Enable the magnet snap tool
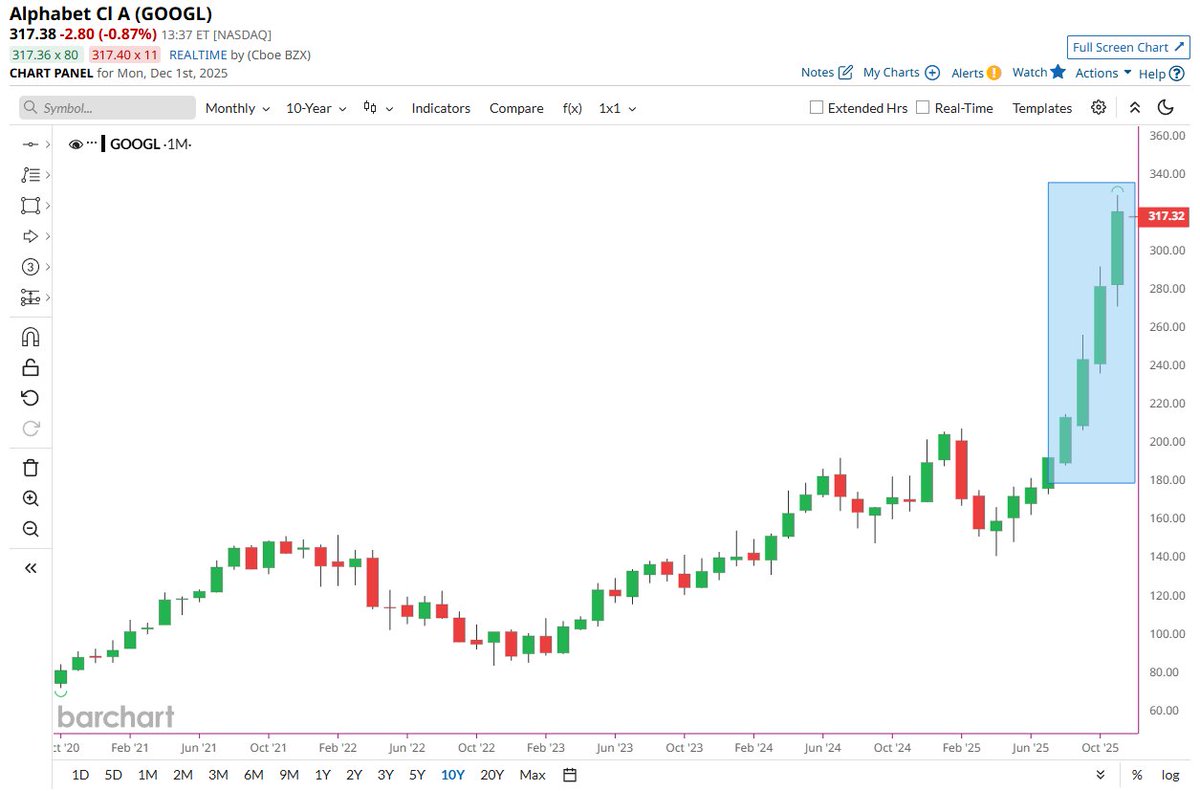Viewport: 1200px width, 791px height. 30,336
